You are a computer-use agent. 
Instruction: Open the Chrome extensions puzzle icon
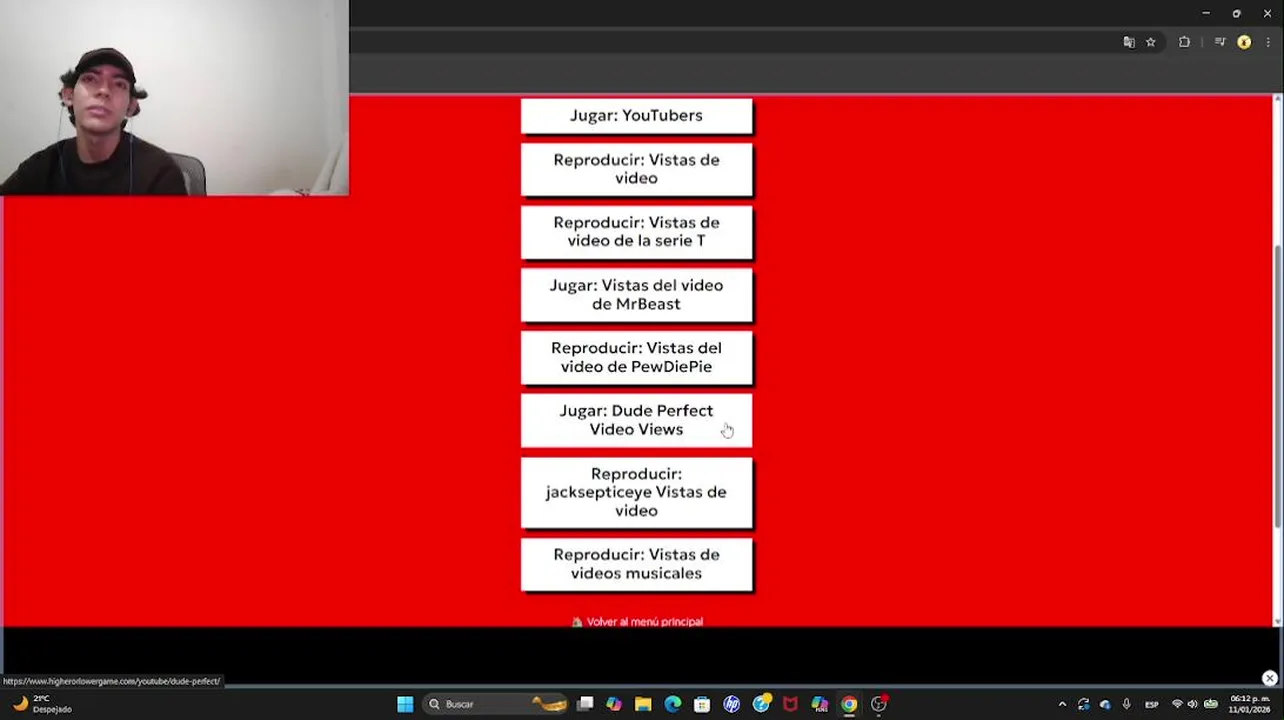(x=1185, y=42)
